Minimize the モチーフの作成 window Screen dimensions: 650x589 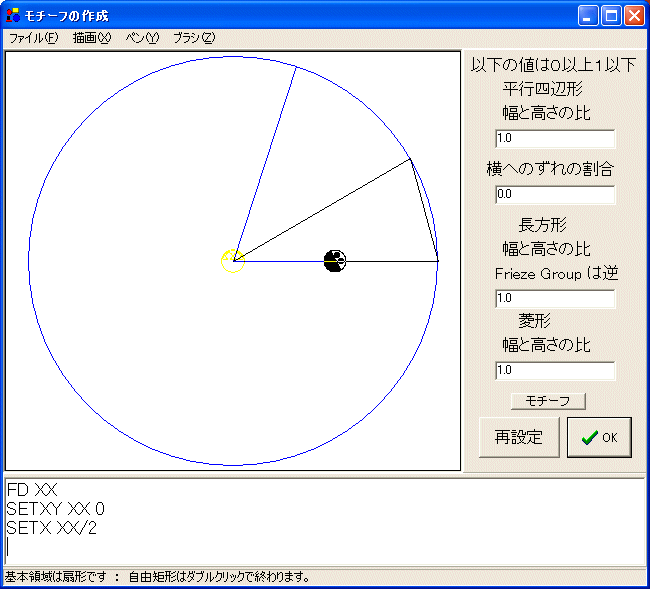pos(588,16)
